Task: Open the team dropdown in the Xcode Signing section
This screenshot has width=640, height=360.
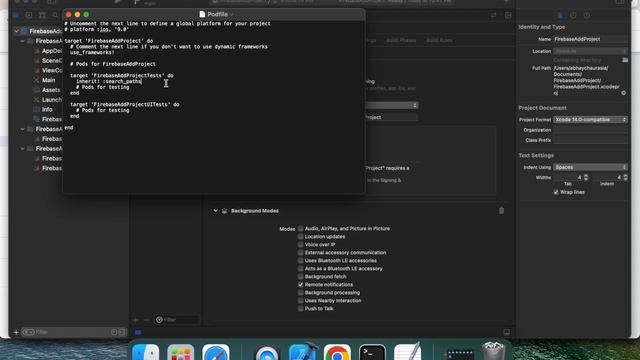Action: point(391,105)
